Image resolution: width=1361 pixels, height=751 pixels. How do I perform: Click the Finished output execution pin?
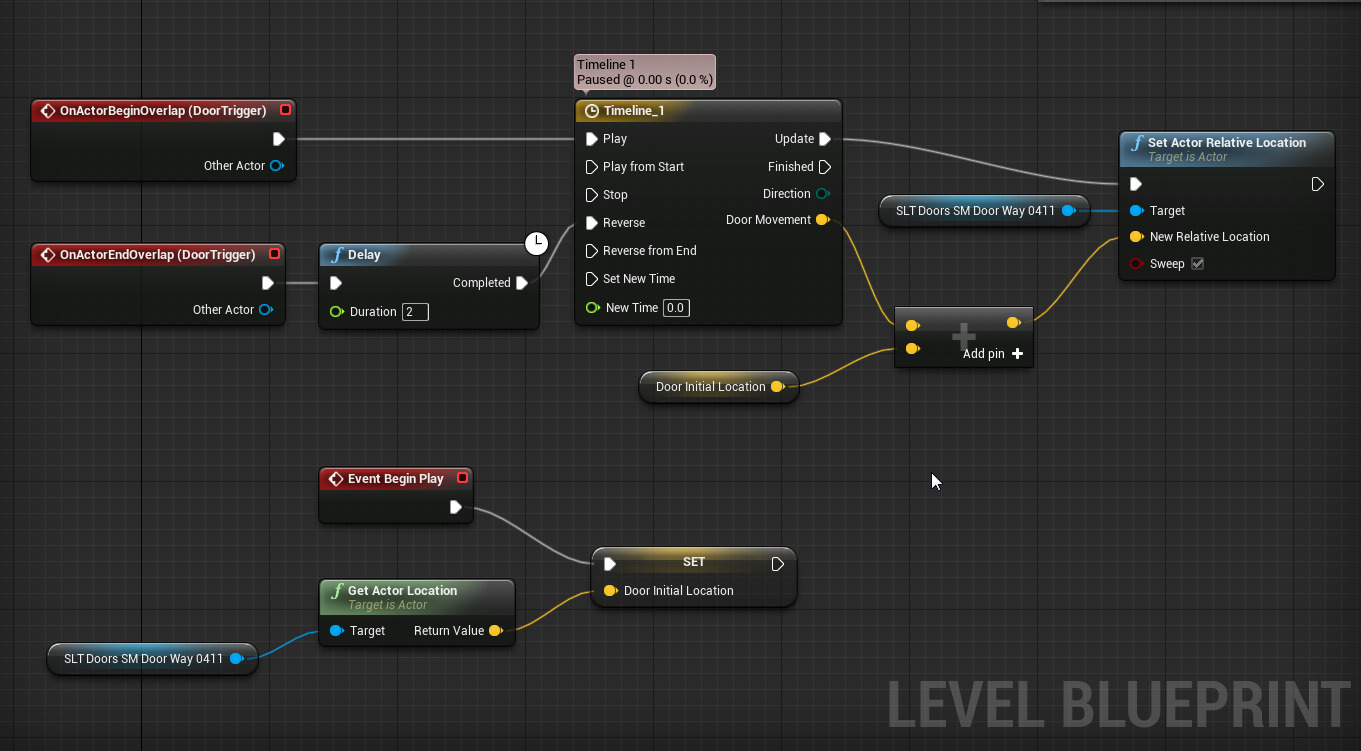pyautogui.click(x=825, y=167)
